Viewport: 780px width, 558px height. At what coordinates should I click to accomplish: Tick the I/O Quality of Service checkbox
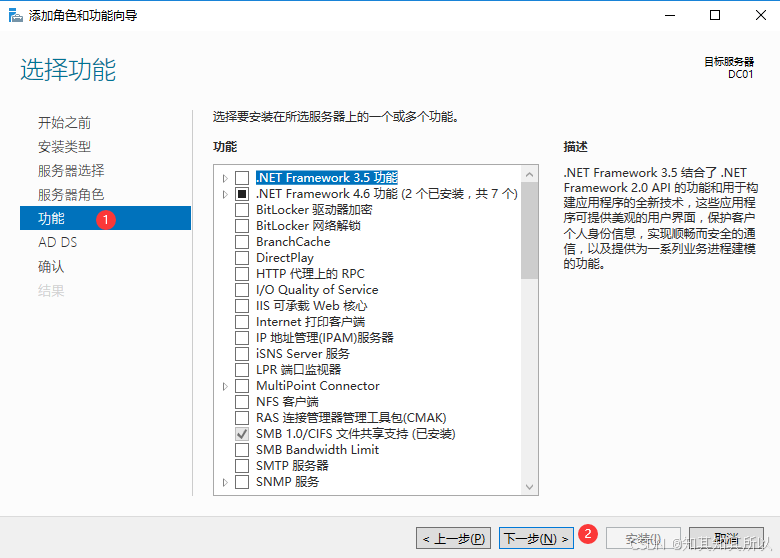pyautogui.click(x=242, y=290)
